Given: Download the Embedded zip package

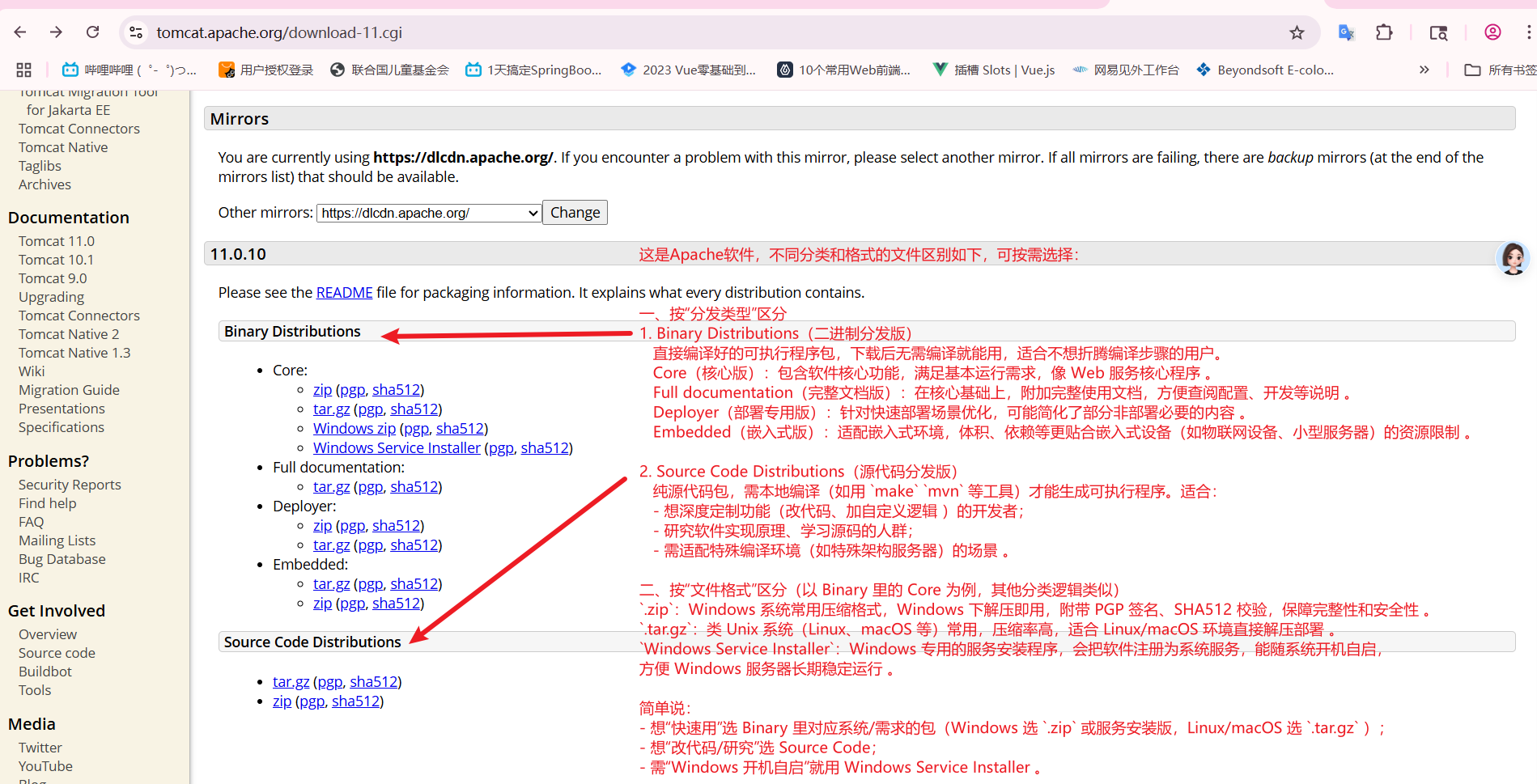Looking at the screenshot, I should pyautogui.click(x=322, y=603).
